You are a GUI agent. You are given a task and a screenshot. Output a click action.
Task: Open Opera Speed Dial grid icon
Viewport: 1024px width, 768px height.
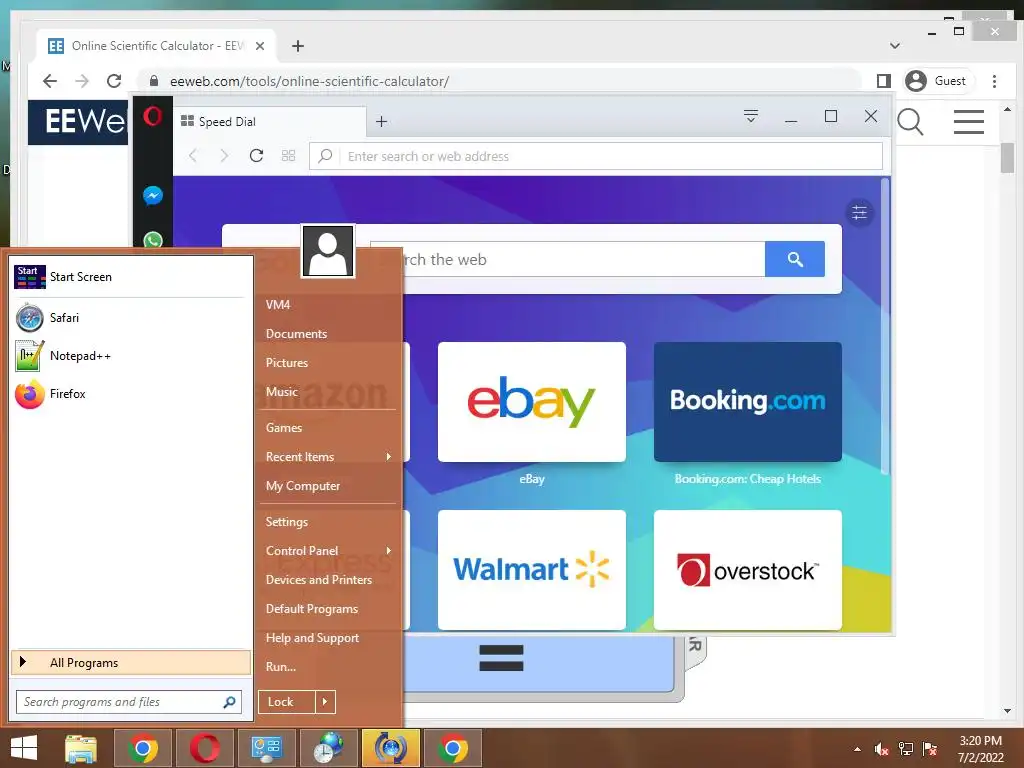[288, 155]
